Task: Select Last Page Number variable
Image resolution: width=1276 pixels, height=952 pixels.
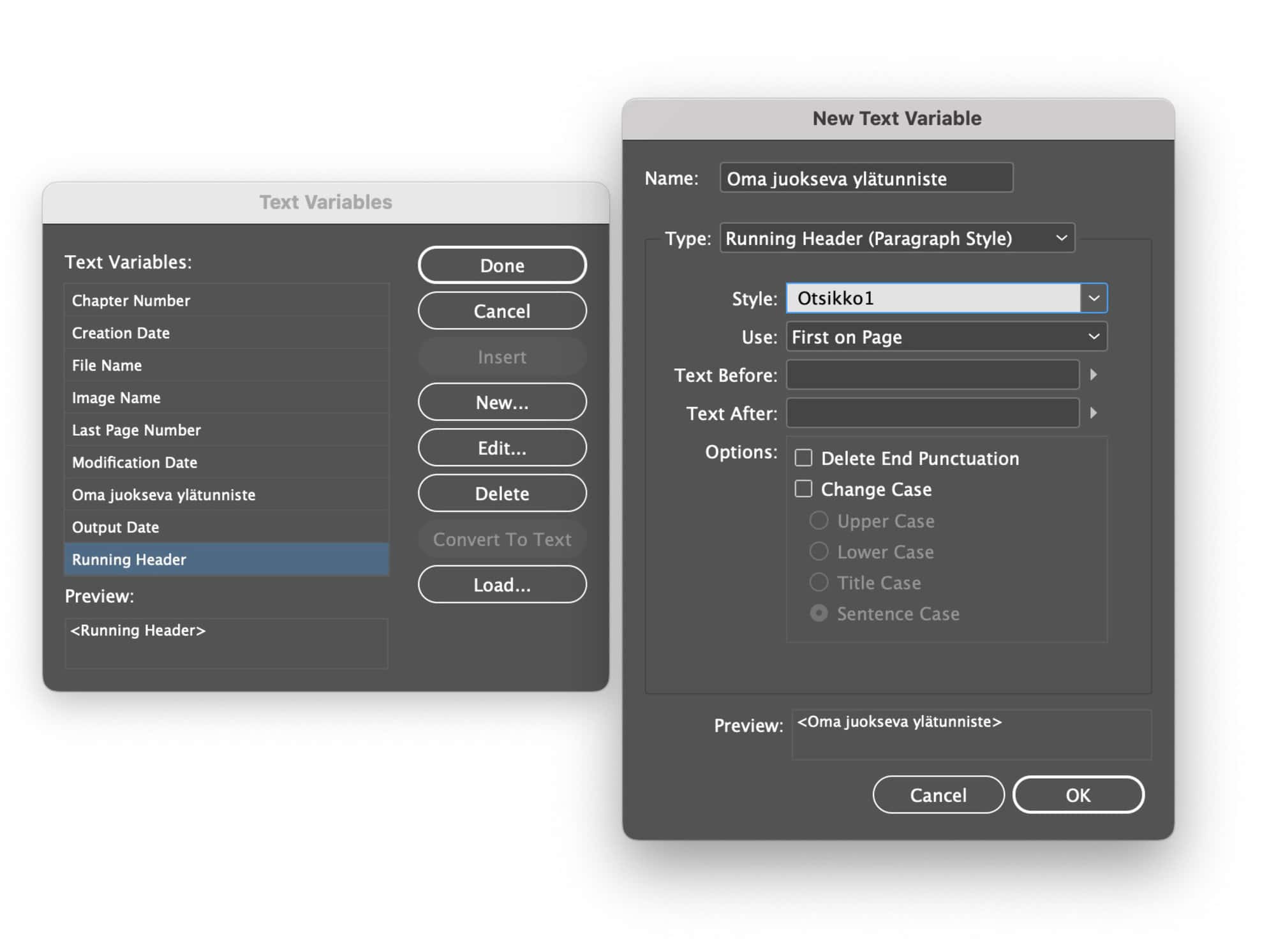Action: 226,430
